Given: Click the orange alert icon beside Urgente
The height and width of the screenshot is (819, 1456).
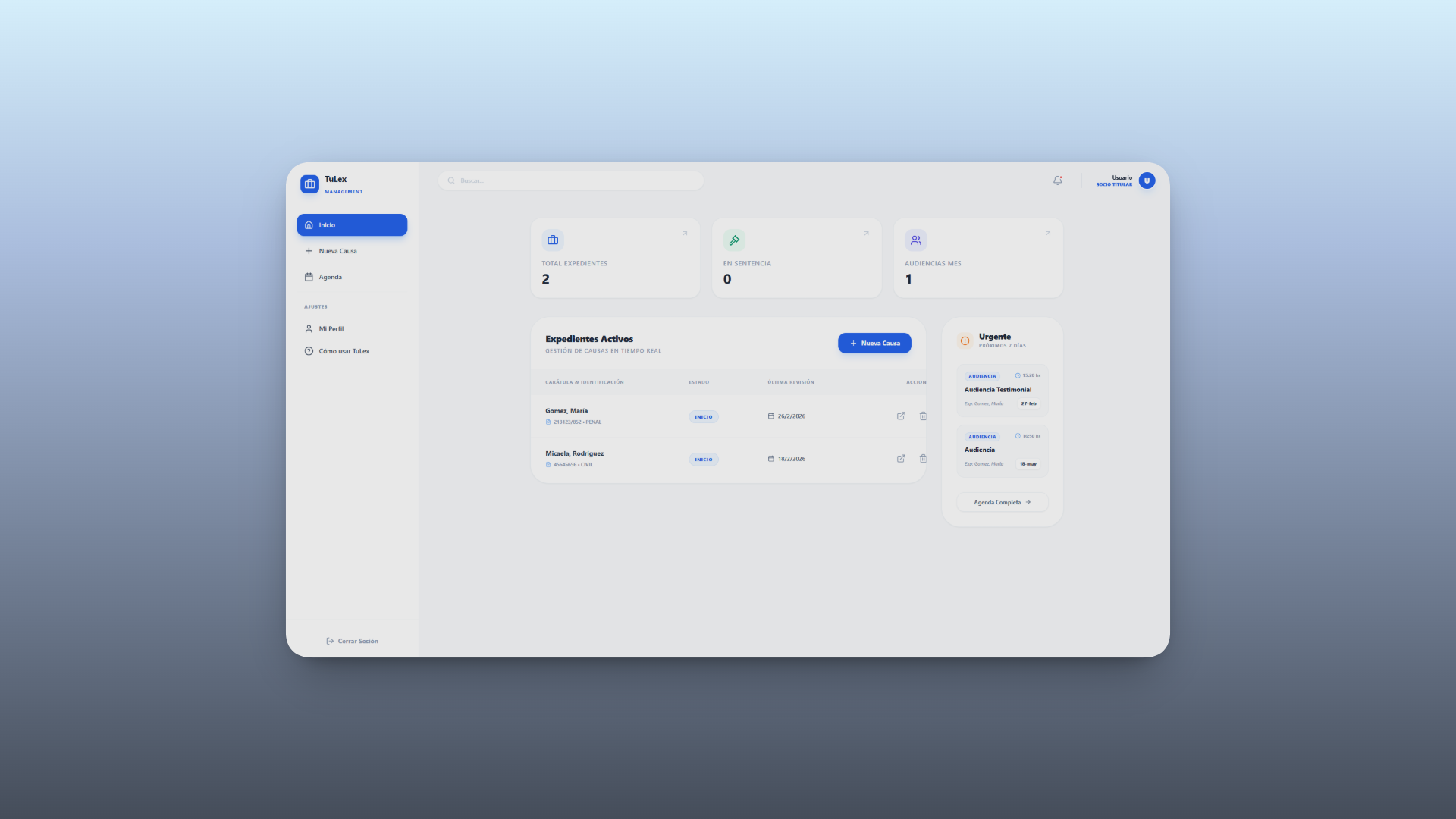Looking at the screenshot, I should click(965, 340).
